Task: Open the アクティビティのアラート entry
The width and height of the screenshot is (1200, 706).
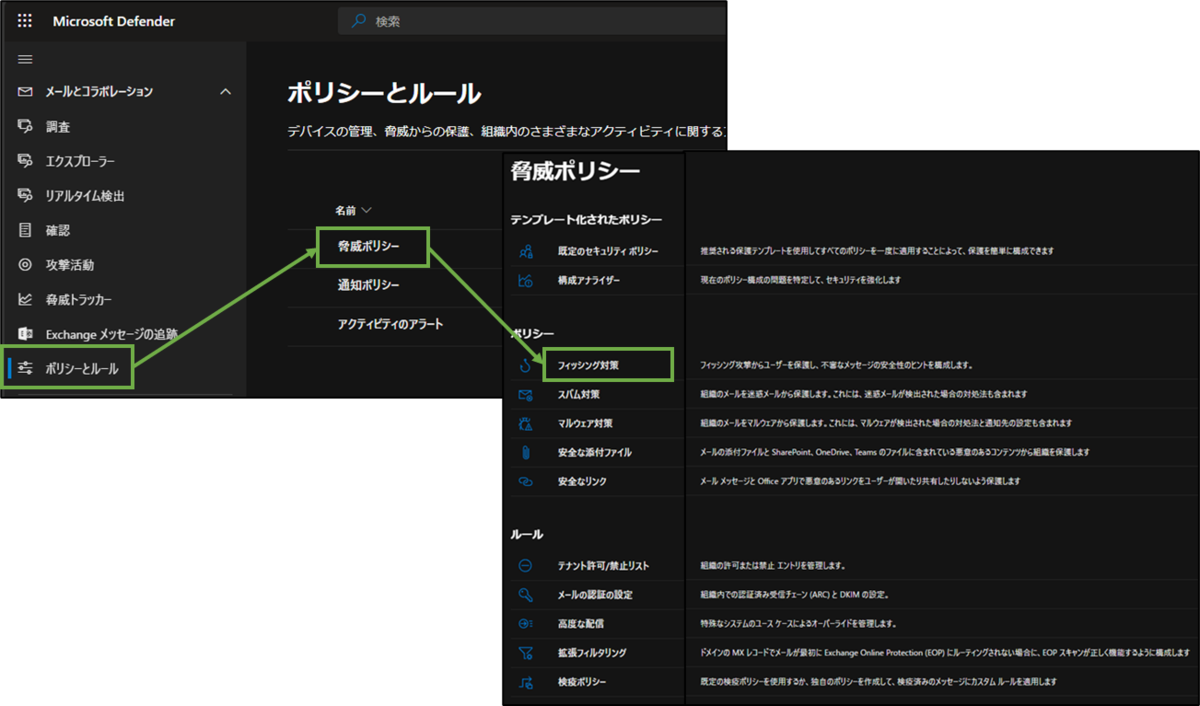Action: [x=390, y=325]
